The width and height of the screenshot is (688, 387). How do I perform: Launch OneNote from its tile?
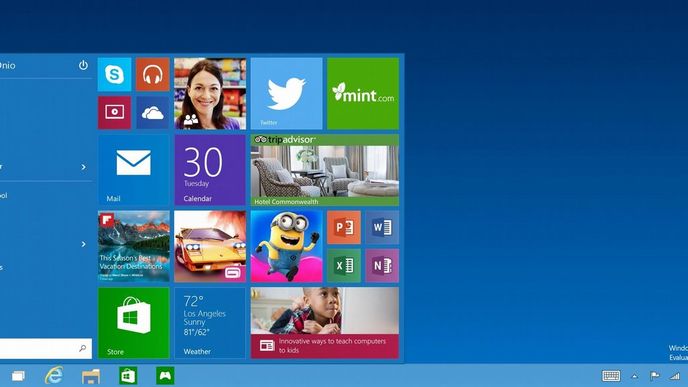click(382, 265)
